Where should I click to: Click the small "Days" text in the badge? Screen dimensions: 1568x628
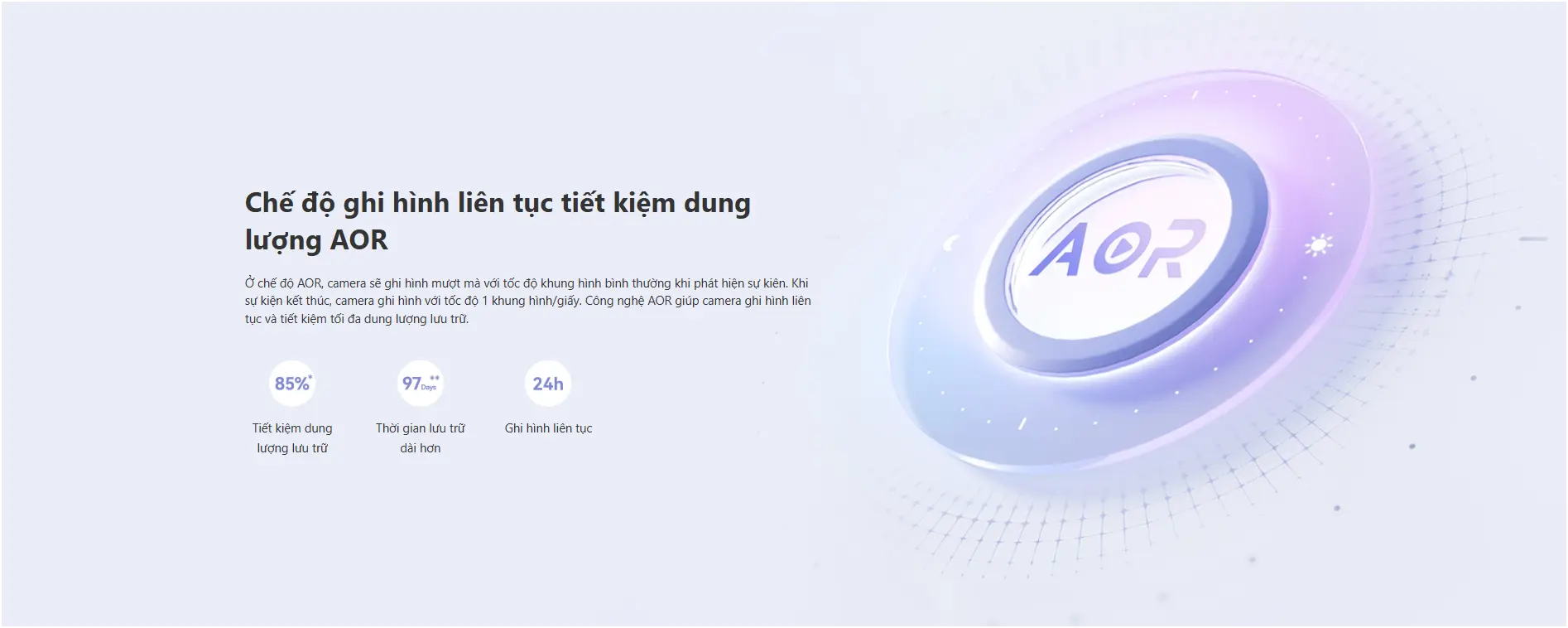click(x=428, y=388)
